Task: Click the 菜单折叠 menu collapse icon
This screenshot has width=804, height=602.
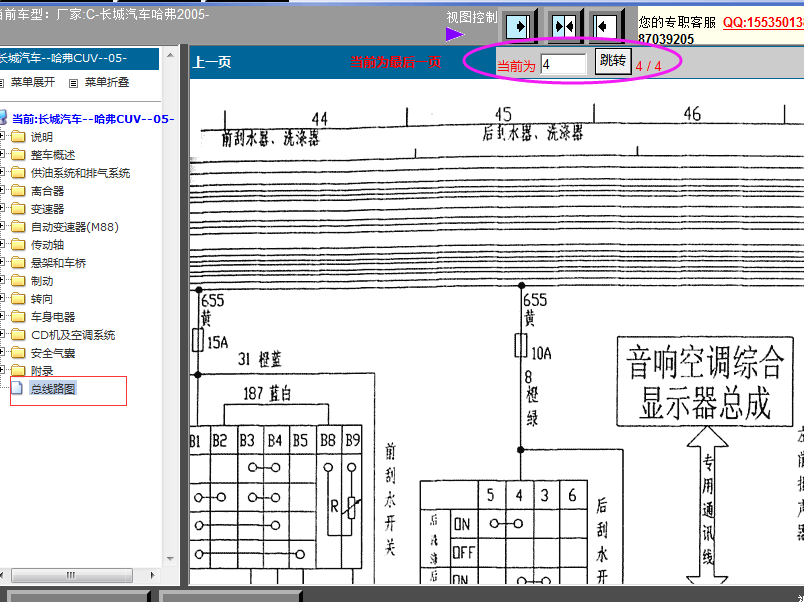Action: click(73, 83)
